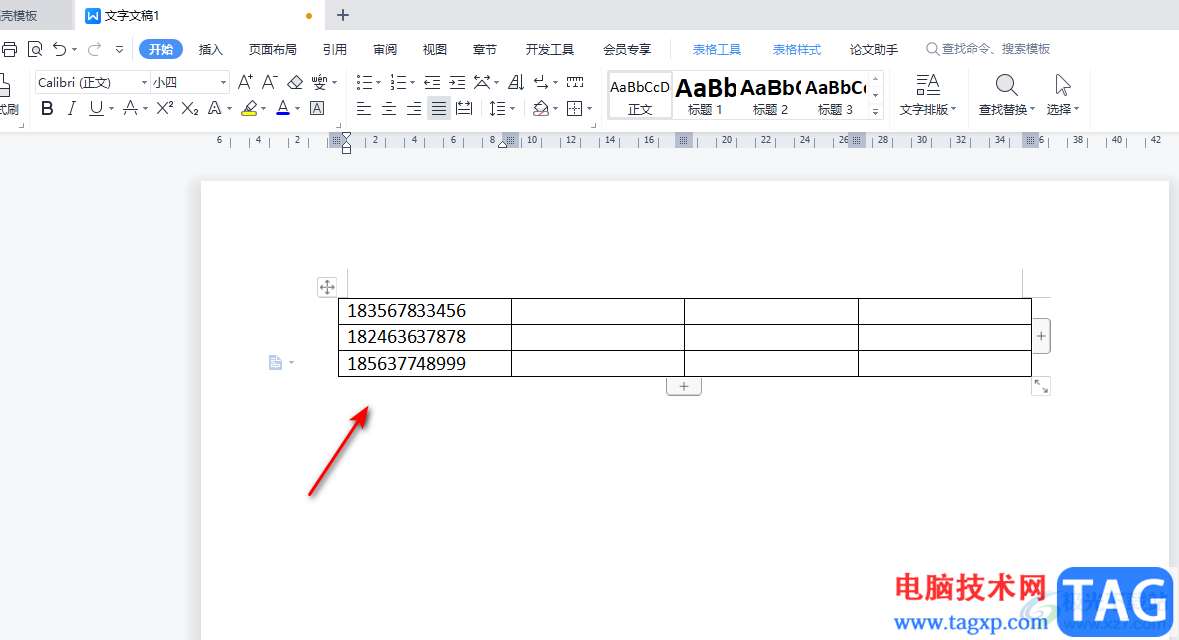Insert a bulleted list
This screenshot has width=1179, height=640.
364,82
